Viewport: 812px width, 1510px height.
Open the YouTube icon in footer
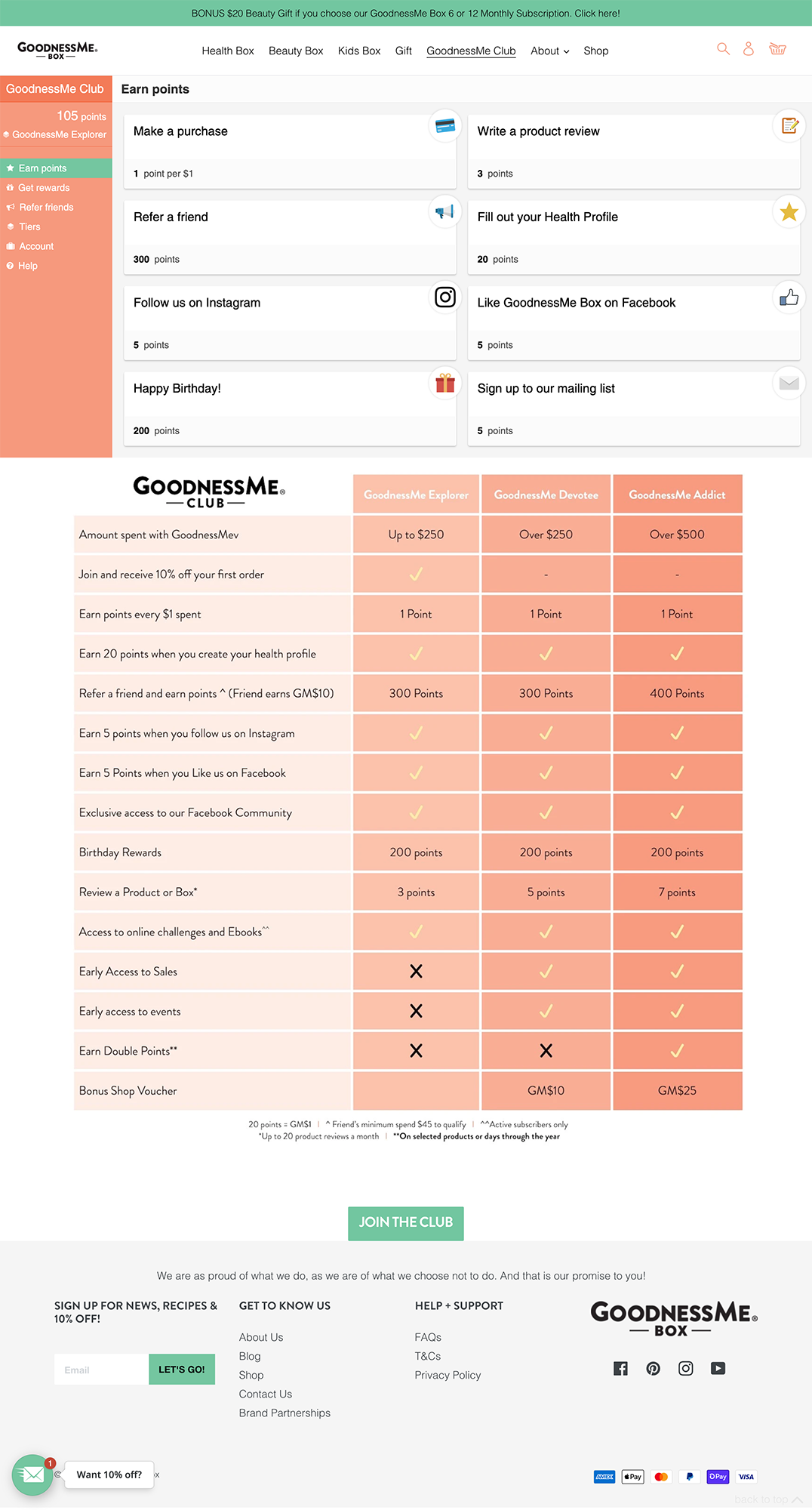tap(718, 1368)
